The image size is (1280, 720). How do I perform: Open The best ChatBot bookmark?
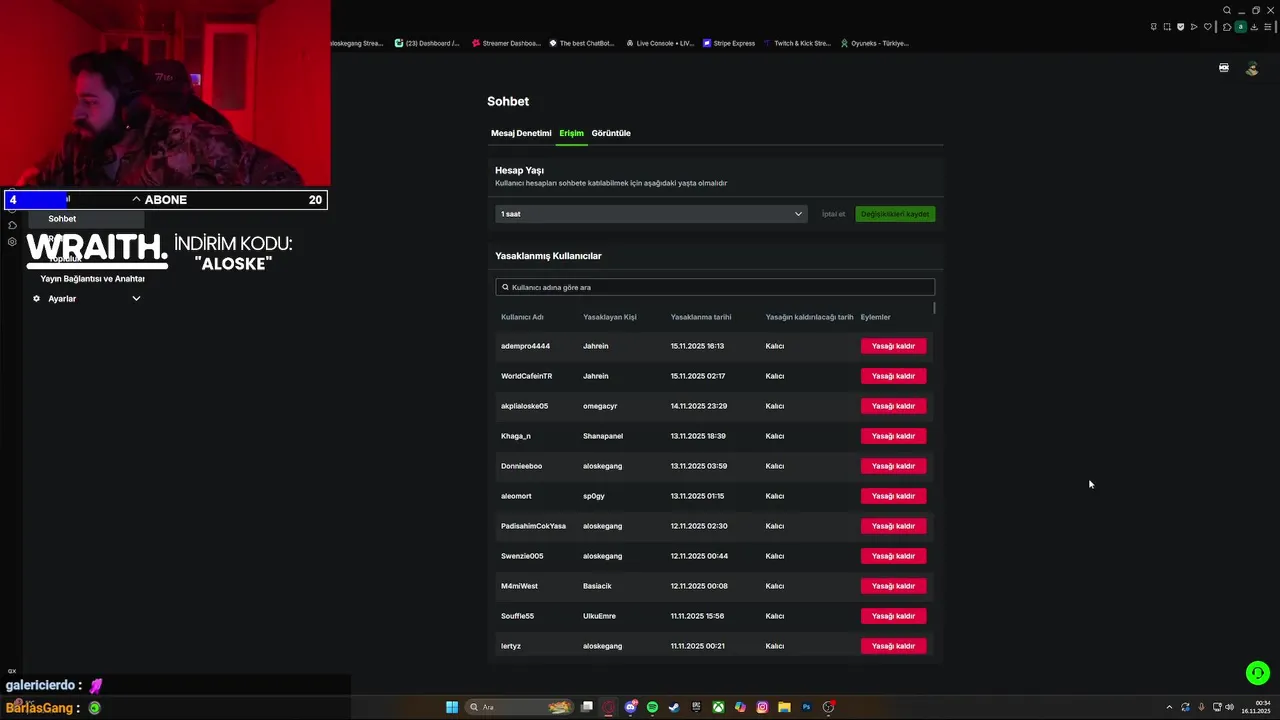coord(582,43)
